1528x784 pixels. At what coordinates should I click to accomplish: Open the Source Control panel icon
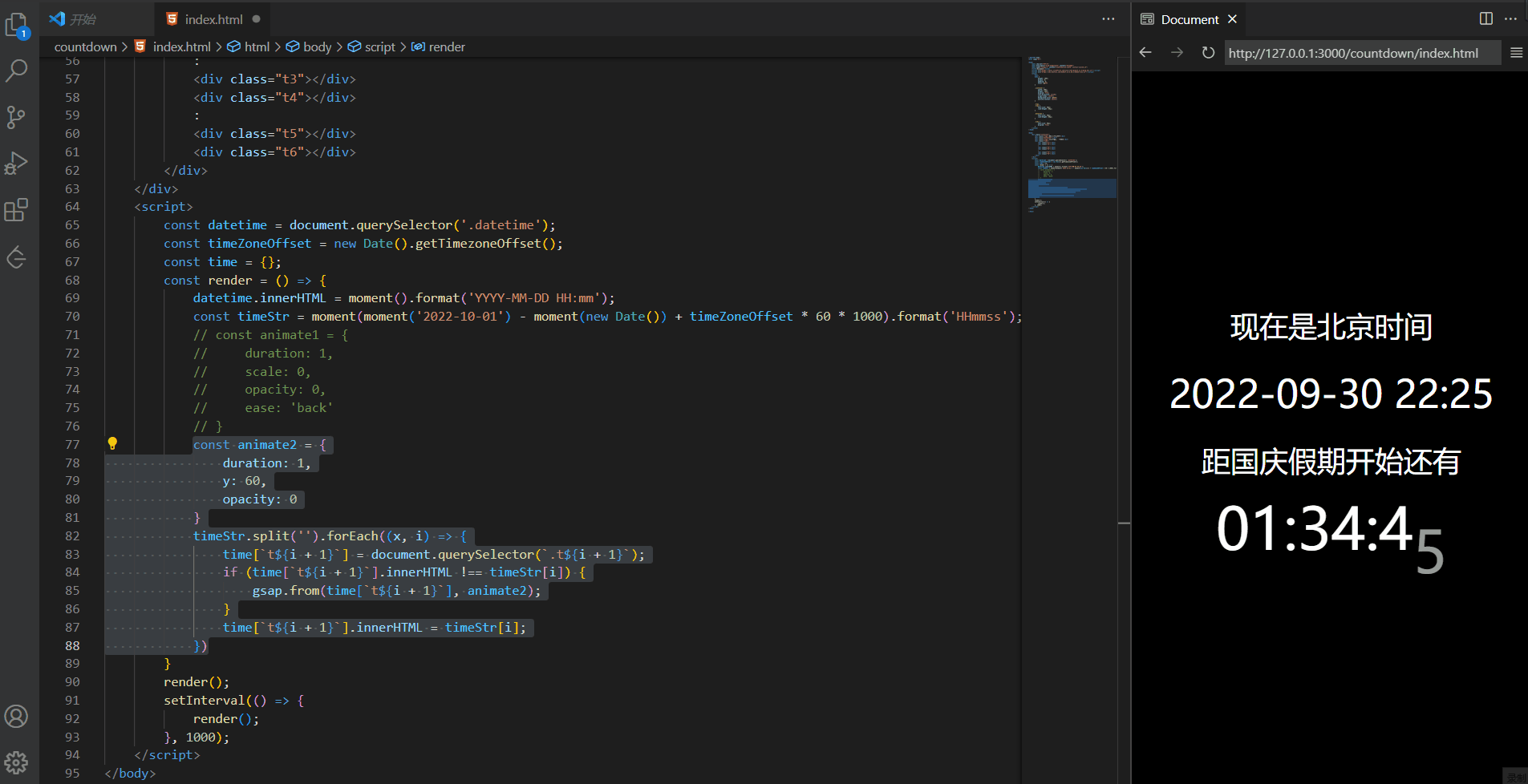(17, 117)
